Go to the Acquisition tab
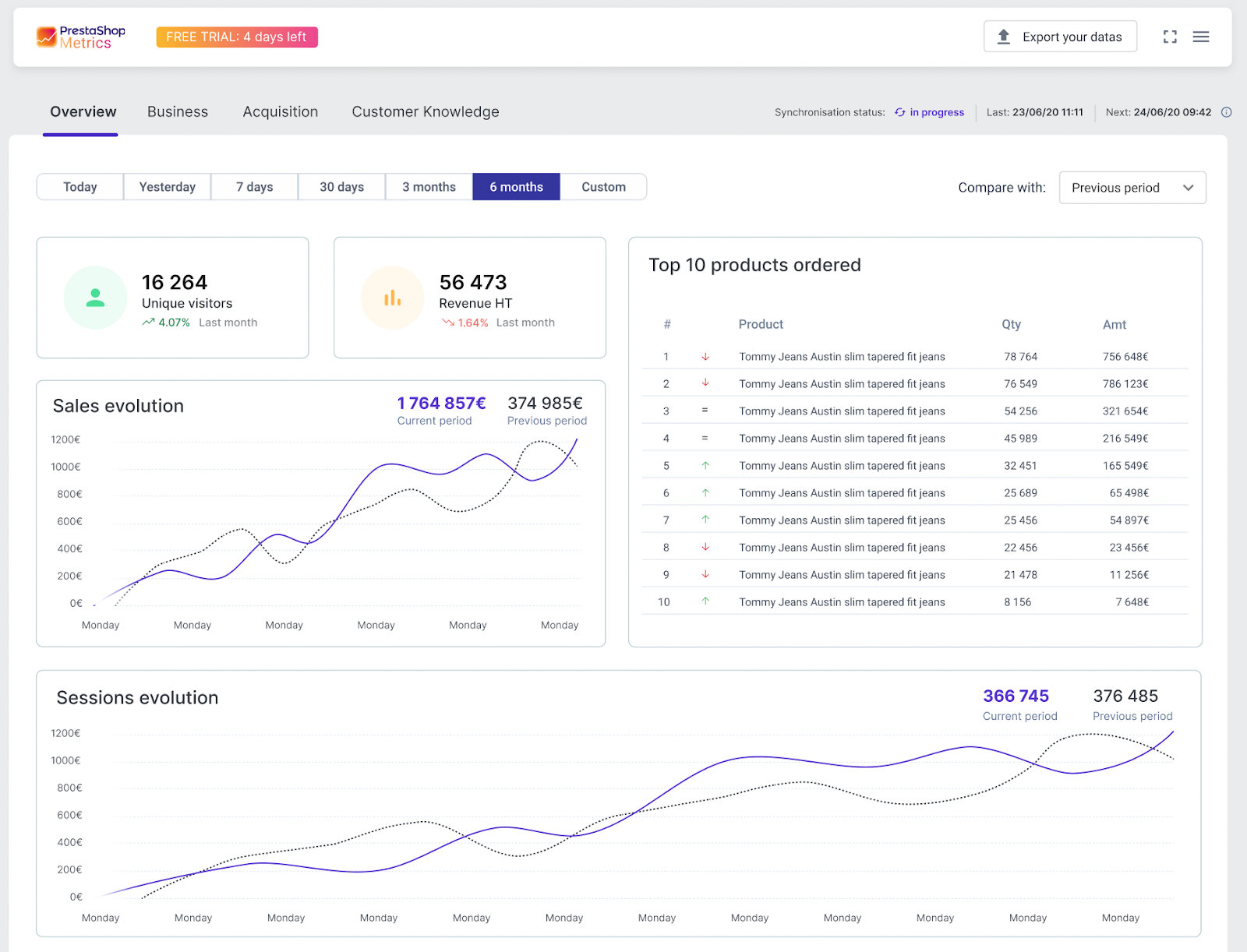Viewport: 1247px width, 952px height. click(281, 111)
